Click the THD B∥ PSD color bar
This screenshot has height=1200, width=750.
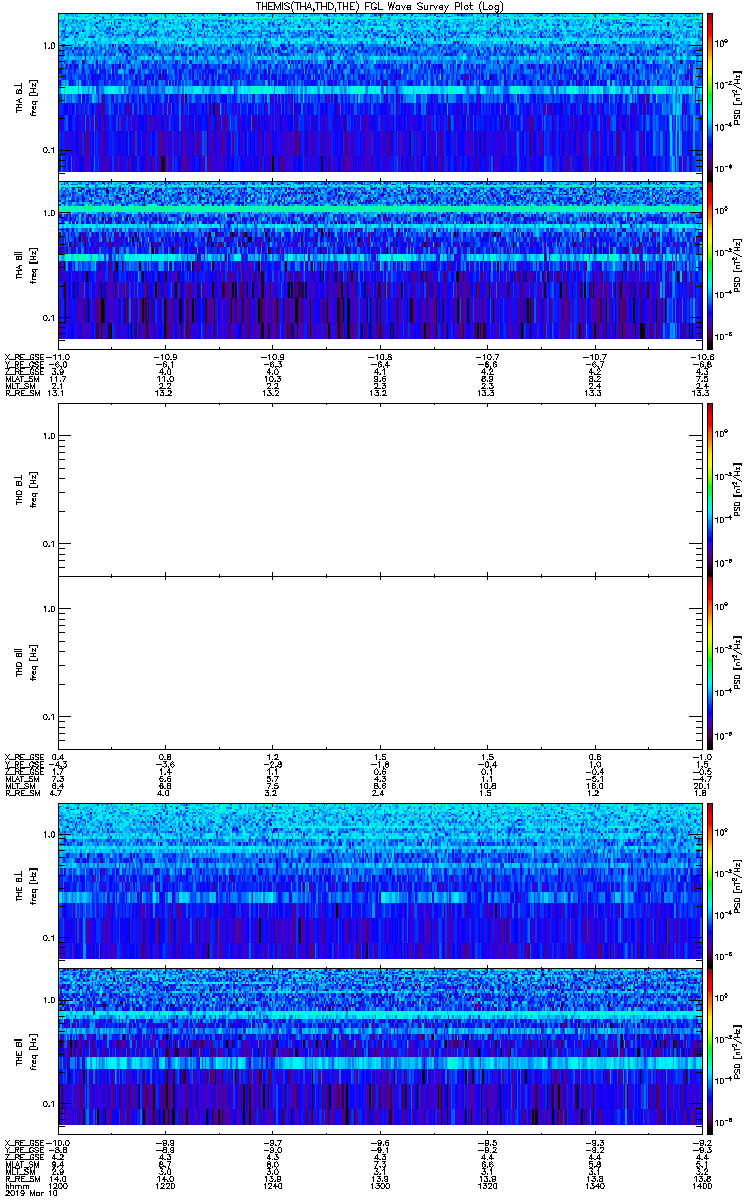710,662
